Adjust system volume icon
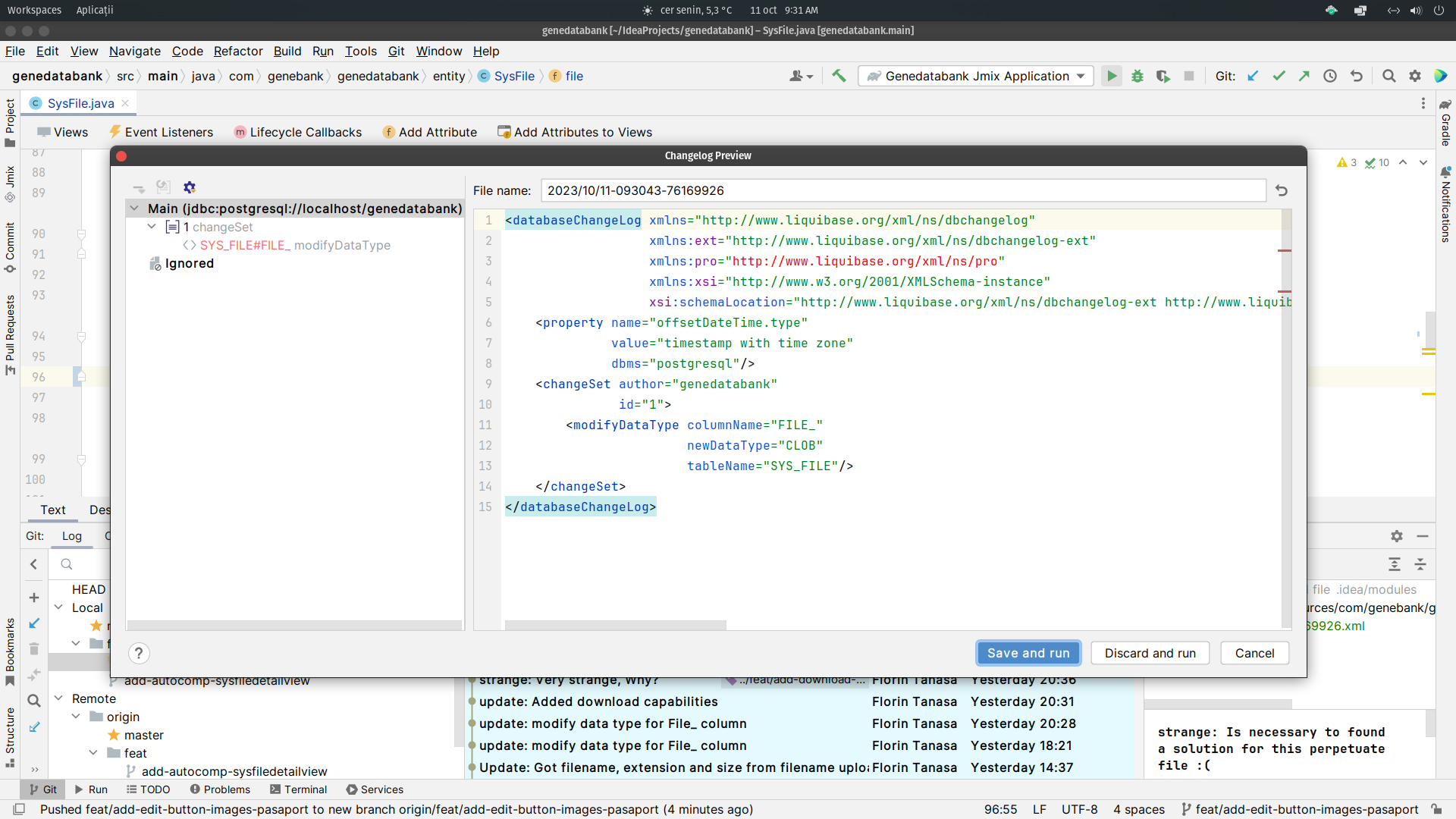 click(x=1416, y=10)
